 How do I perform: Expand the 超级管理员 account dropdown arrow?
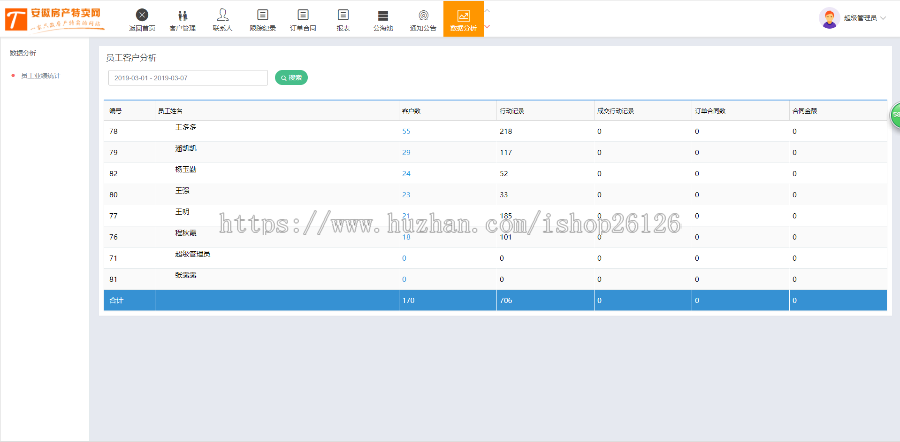coord(883,18)
